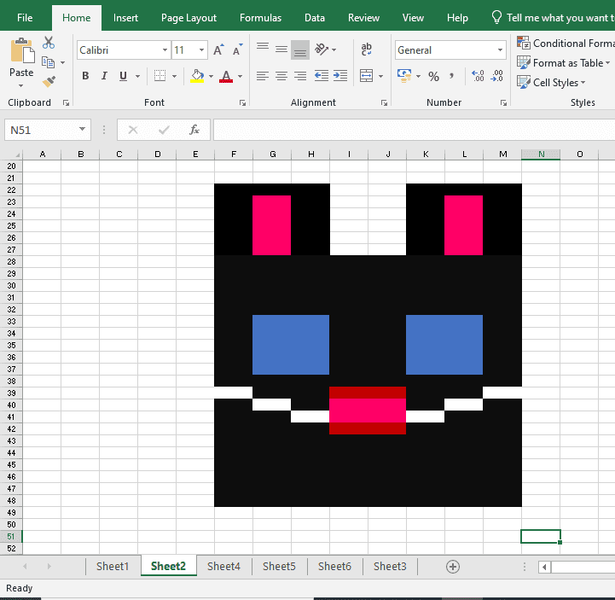Open the font color dropdown arrow
This screenshot has height=600, width=615.
click(x=240, y=76)
